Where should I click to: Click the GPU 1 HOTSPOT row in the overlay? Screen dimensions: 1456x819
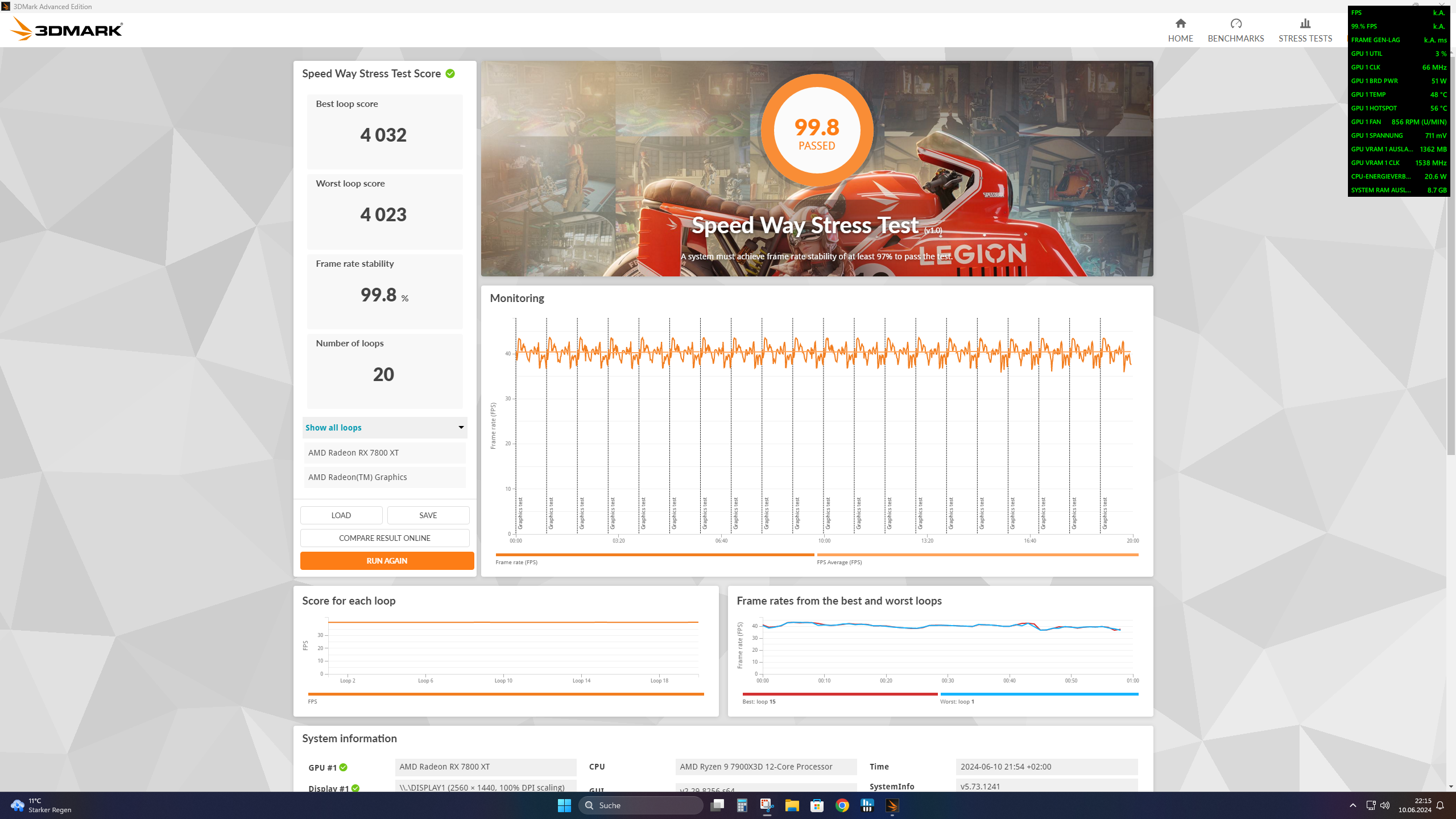coord(1399,108)
